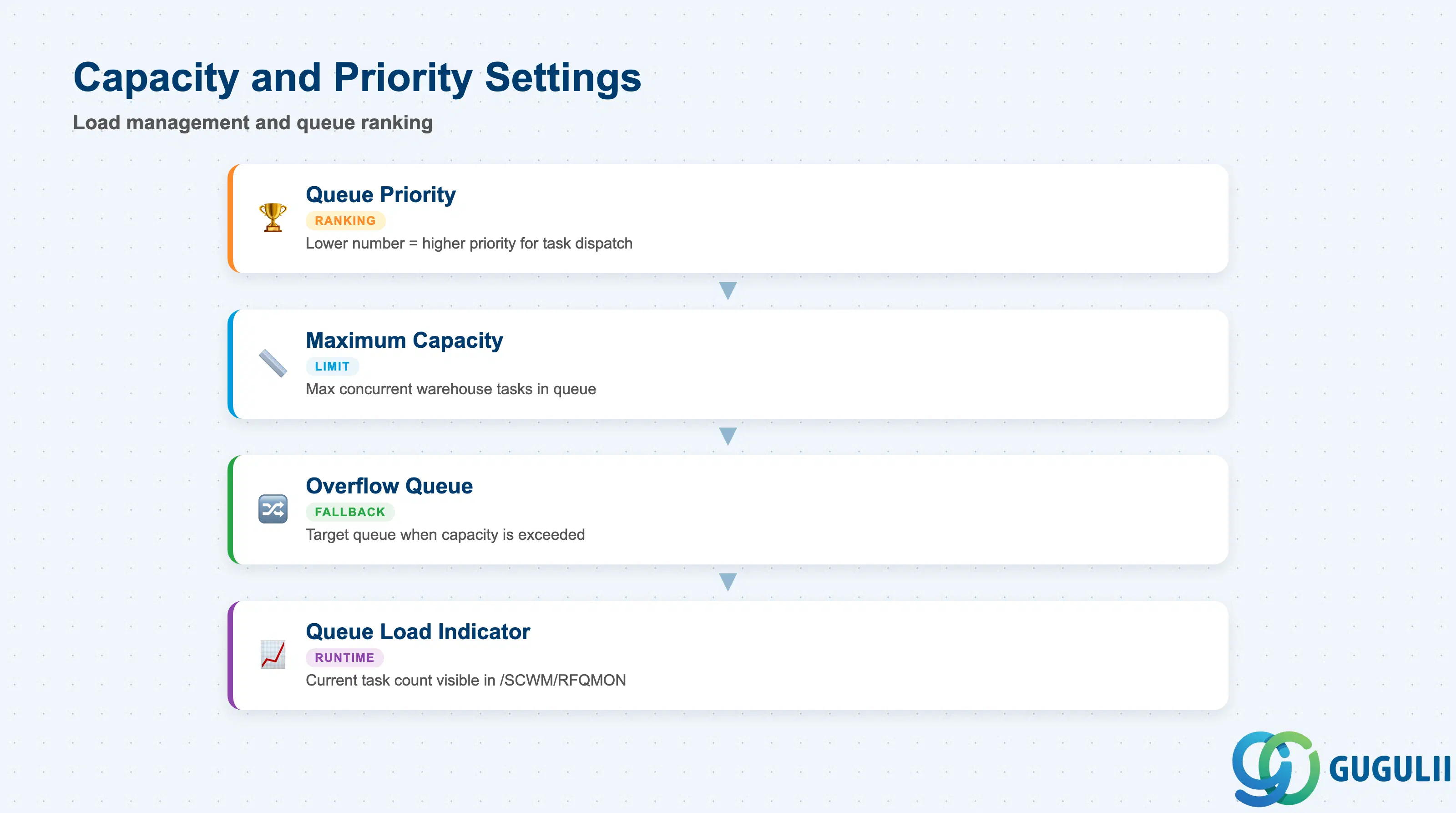Click the ruler icon beside Maximum Capacity

tap(273, 364)
